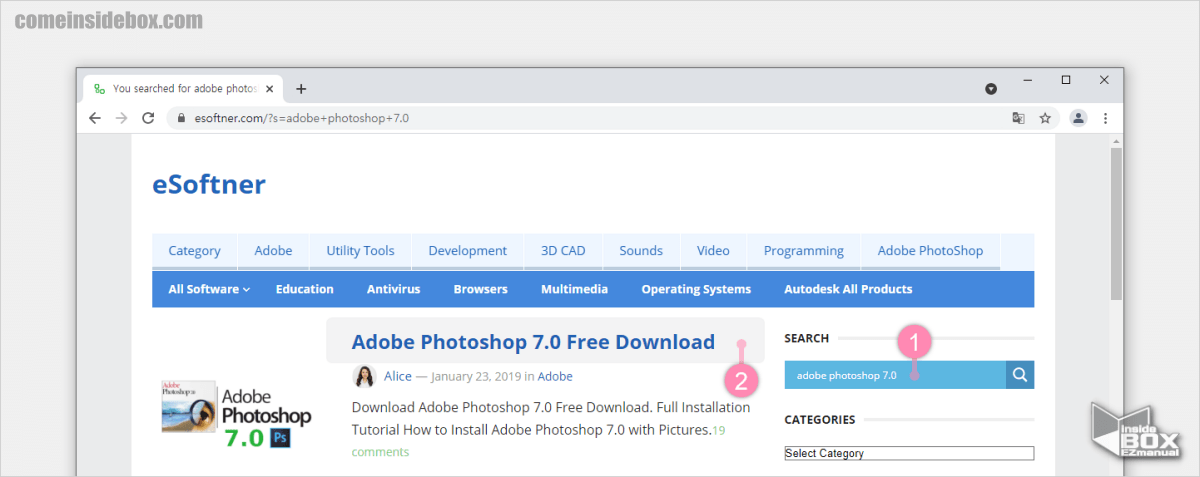1200x477 pixels.
Task: Open the Chrome three-dot menu
Action: pos(1105,118)
